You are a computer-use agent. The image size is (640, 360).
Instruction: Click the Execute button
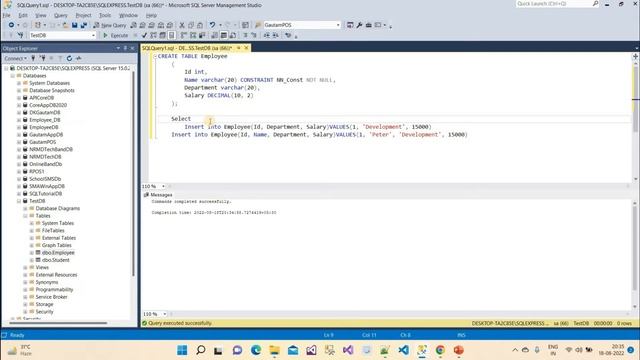116,36
